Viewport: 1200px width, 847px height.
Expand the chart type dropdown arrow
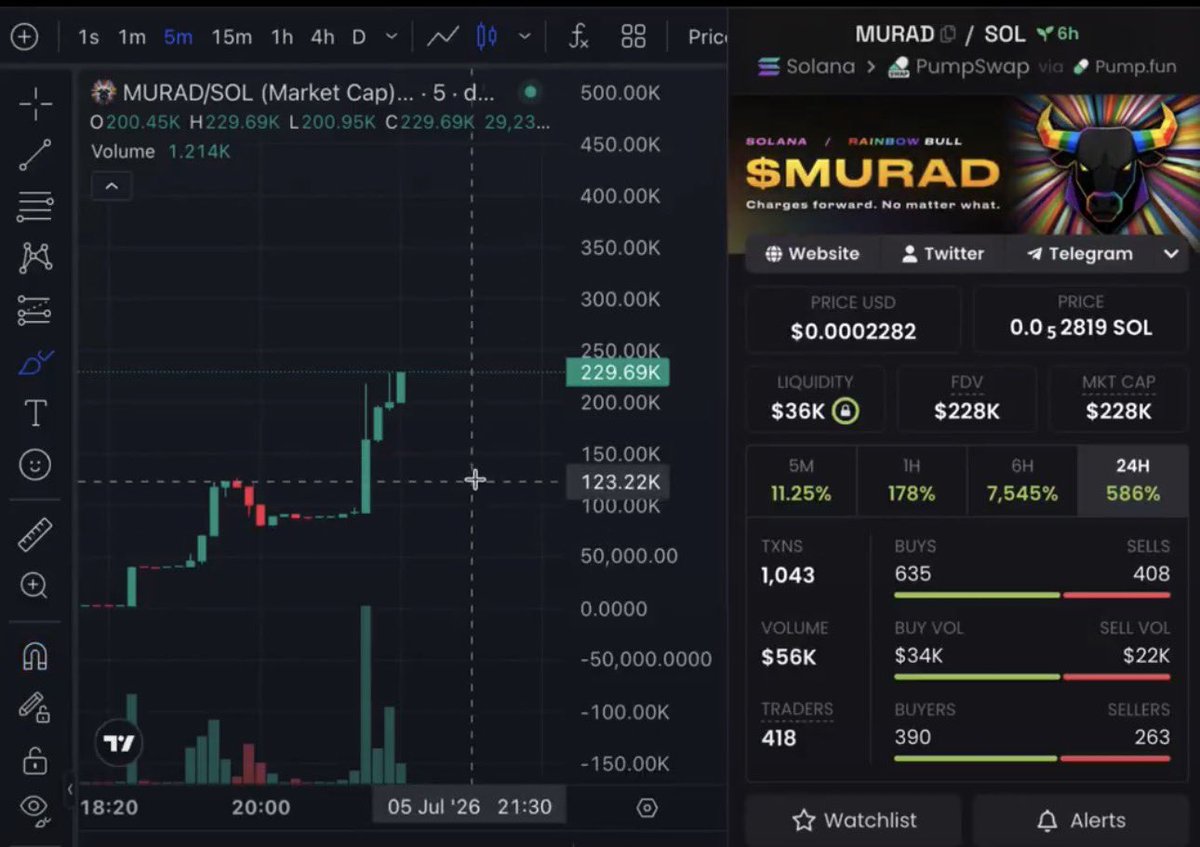pyautogui.click(x=525, y=37)
